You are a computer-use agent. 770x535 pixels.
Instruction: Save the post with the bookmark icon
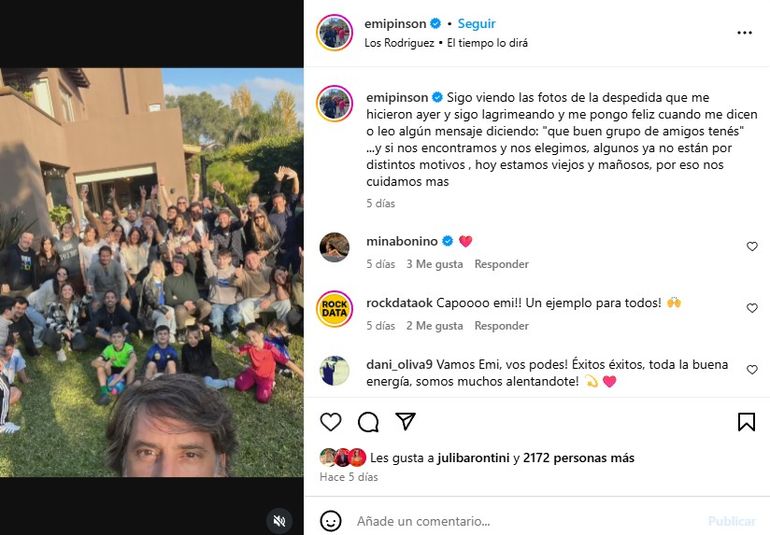(x=746, y=422)
